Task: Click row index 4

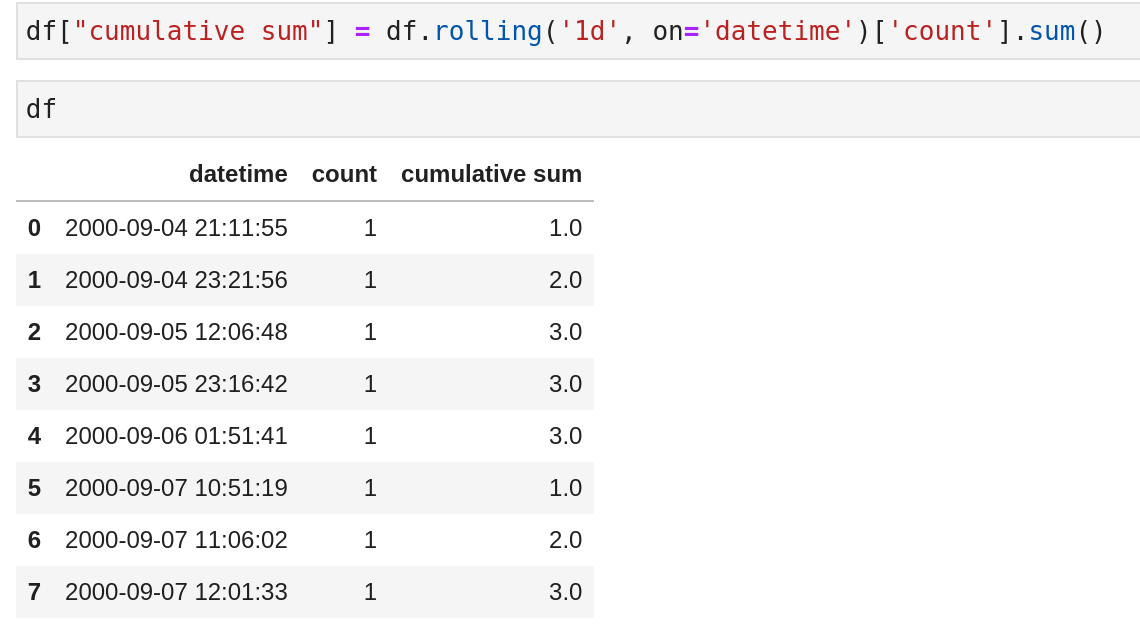Action: [x=34, y=436]
